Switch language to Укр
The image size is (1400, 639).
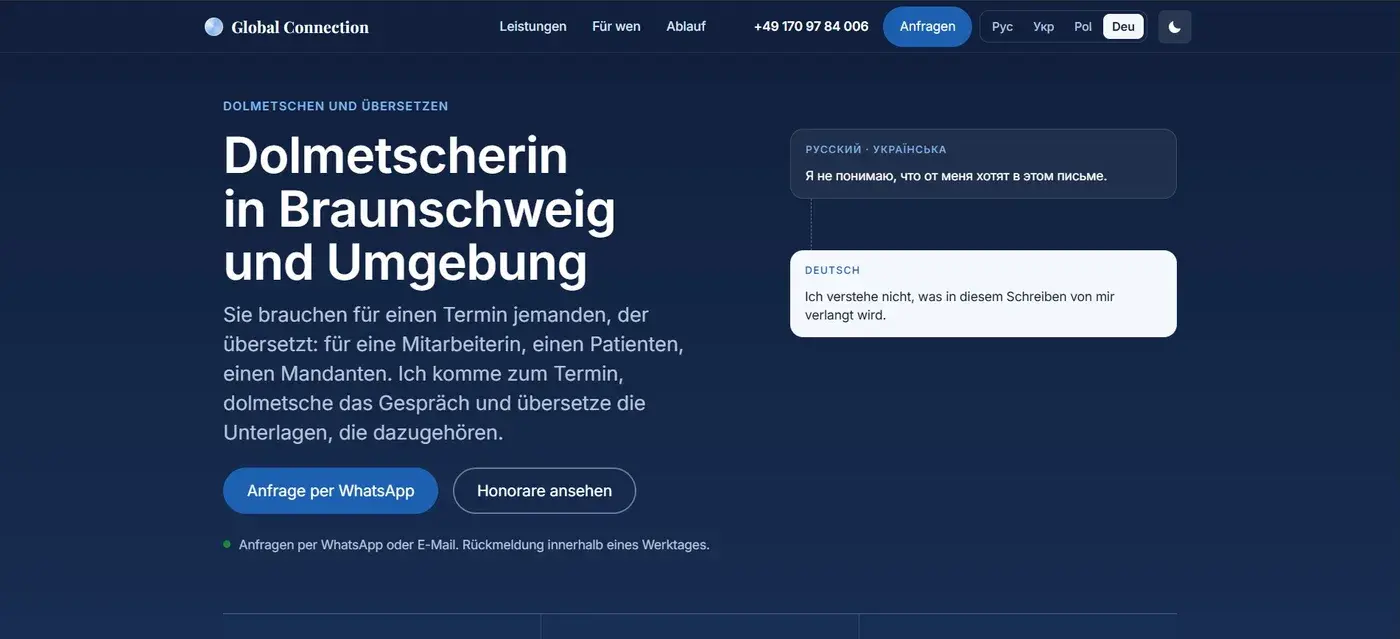1044,27
